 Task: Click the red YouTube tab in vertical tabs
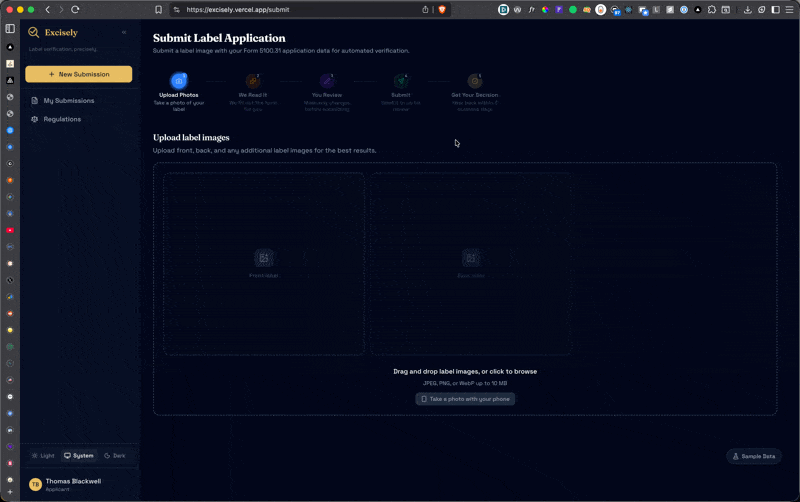[x=10, y=231]
